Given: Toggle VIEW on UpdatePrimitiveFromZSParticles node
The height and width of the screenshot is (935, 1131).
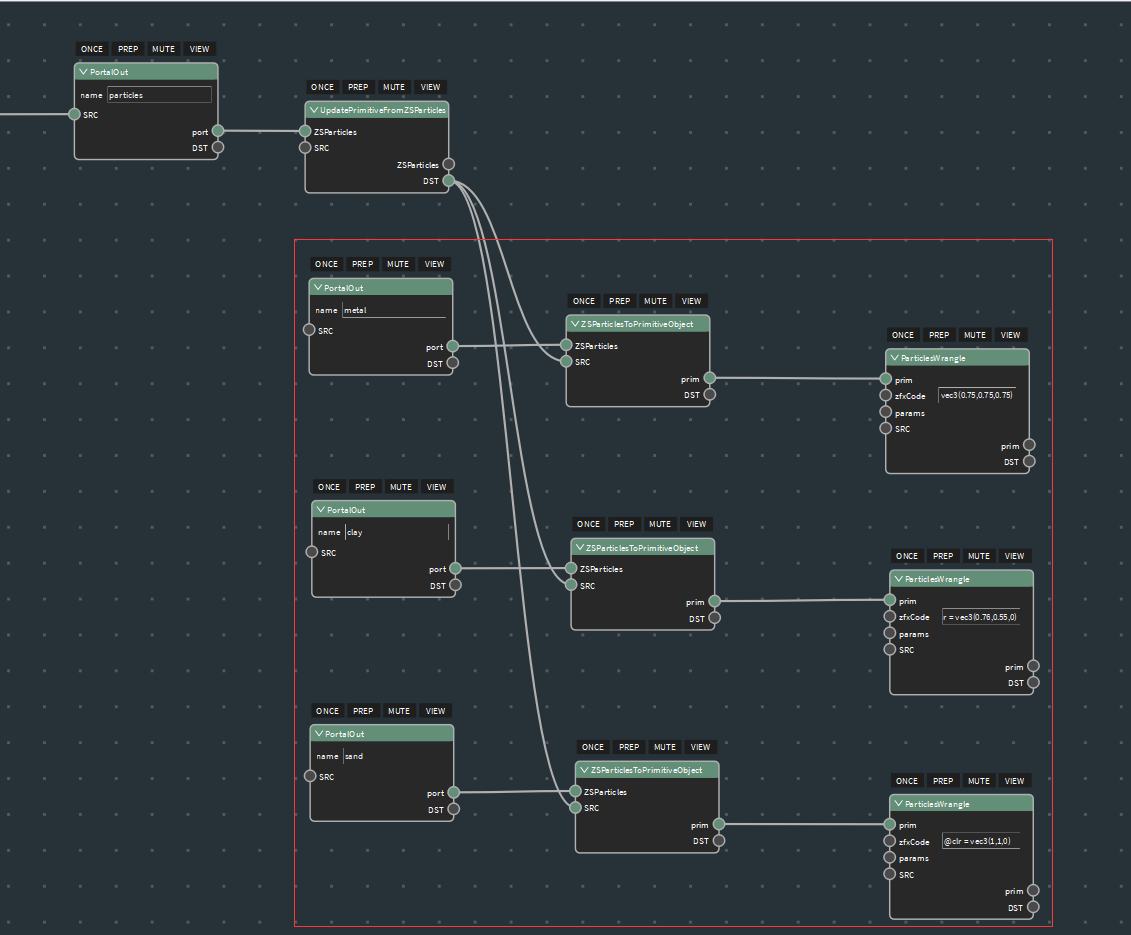Looking at the screenshot, I should point(431,87).
